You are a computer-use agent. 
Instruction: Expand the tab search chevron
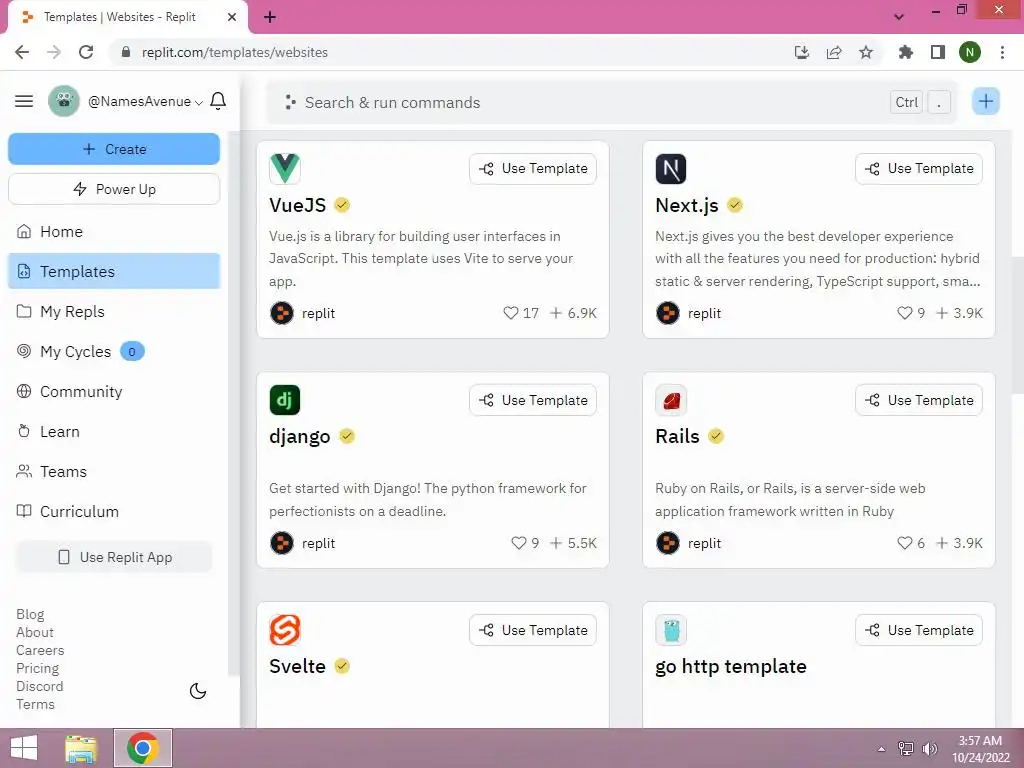pyautogui.click(x=899, y=17)
